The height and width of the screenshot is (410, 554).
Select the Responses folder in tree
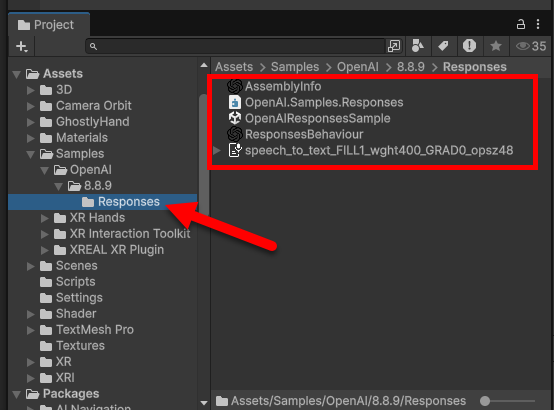pos(103,202)
